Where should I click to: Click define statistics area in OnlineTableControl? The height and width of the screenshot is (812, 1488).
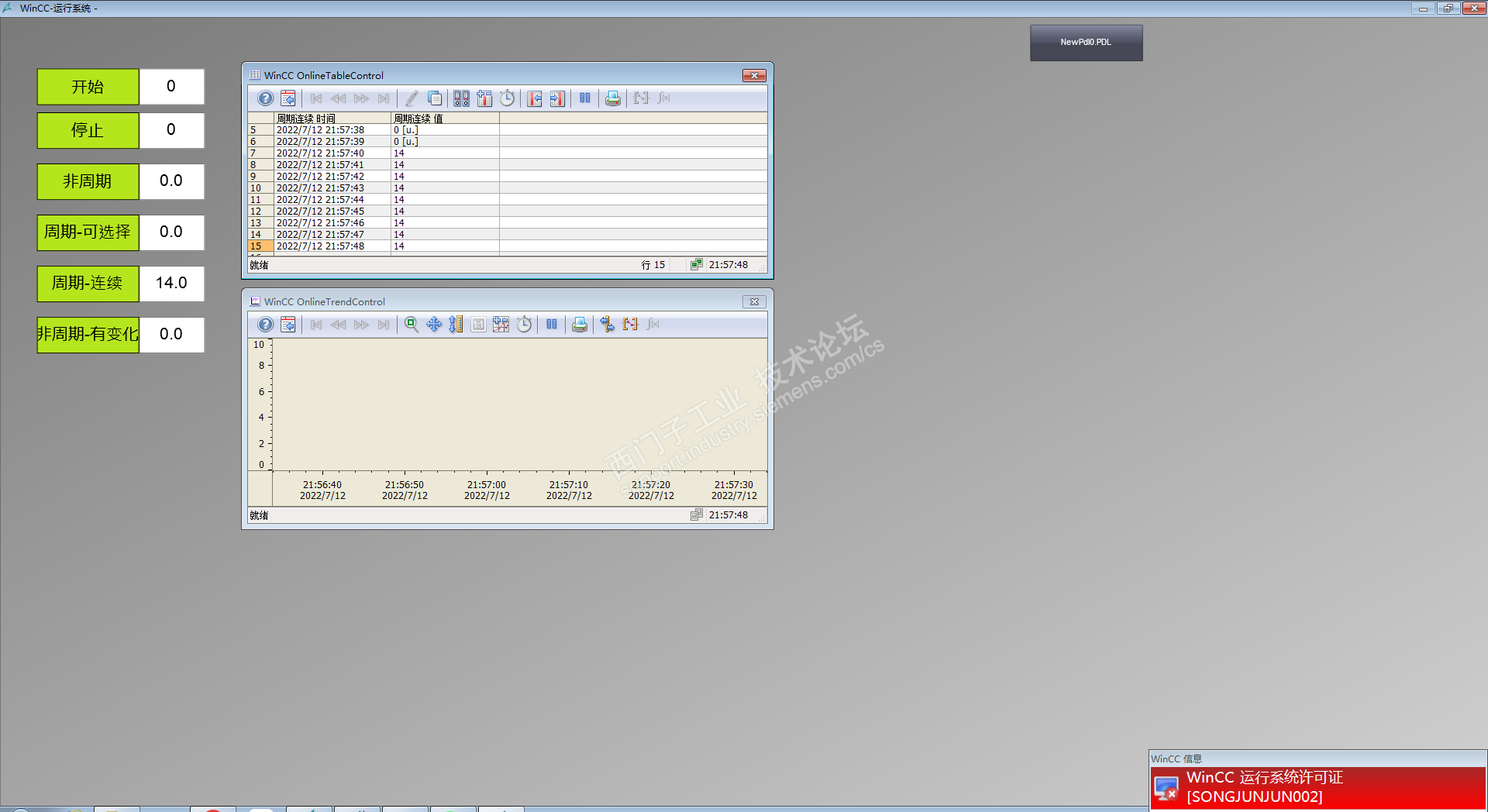[x=641, y=98]
